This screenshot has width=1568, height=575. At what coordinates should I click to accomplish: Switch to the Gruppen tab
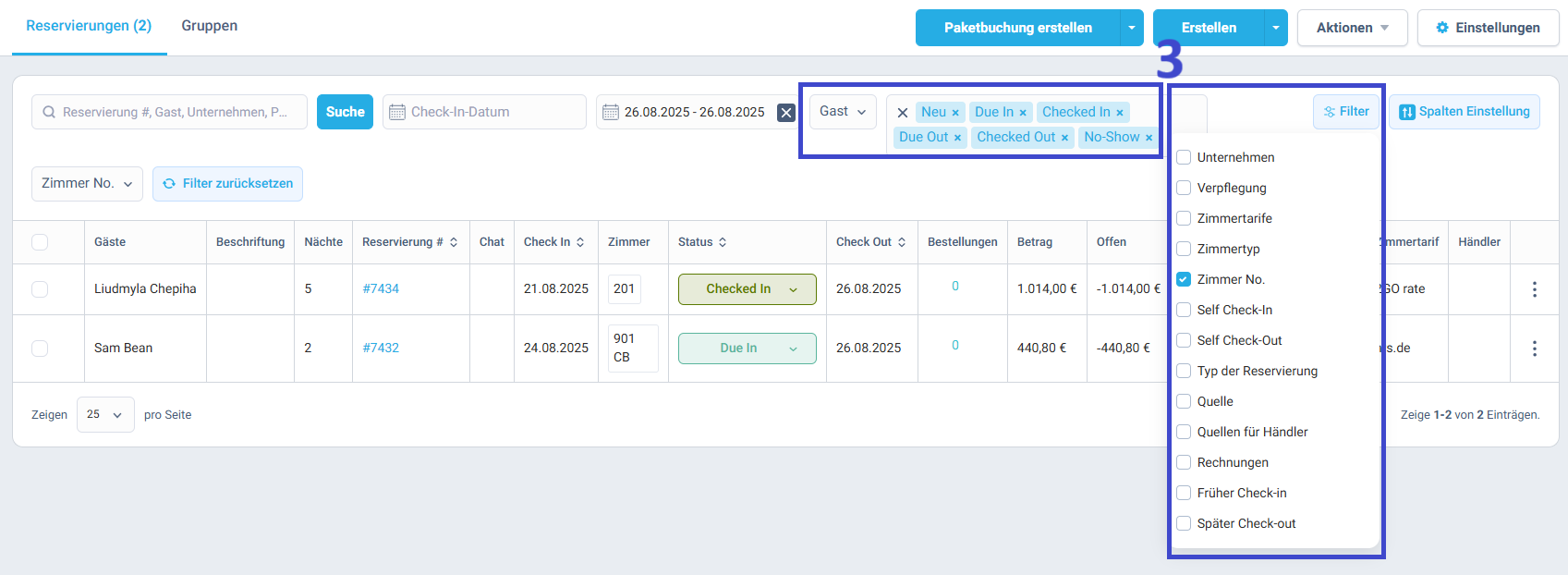point(210,26)
